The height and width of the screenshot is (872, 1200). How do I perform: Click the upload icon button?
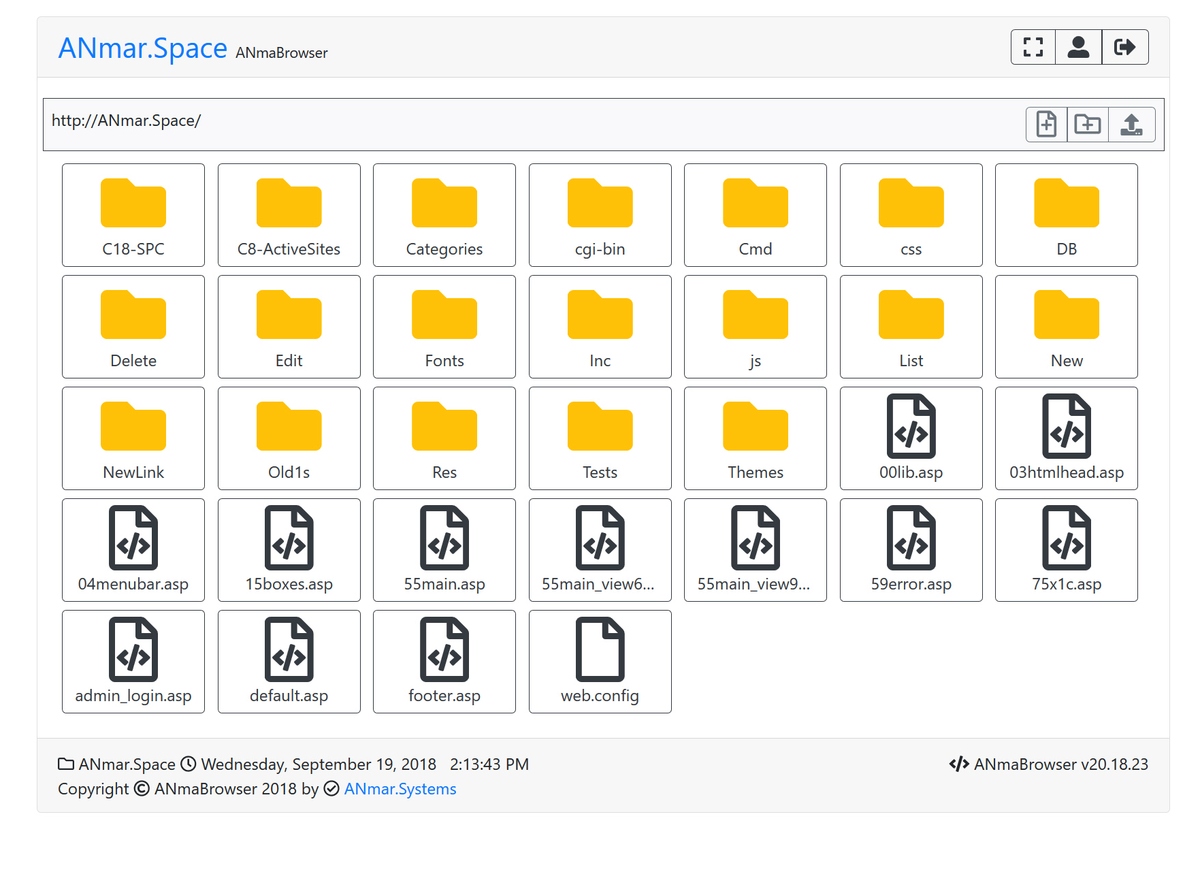(x=1131, y=124)
